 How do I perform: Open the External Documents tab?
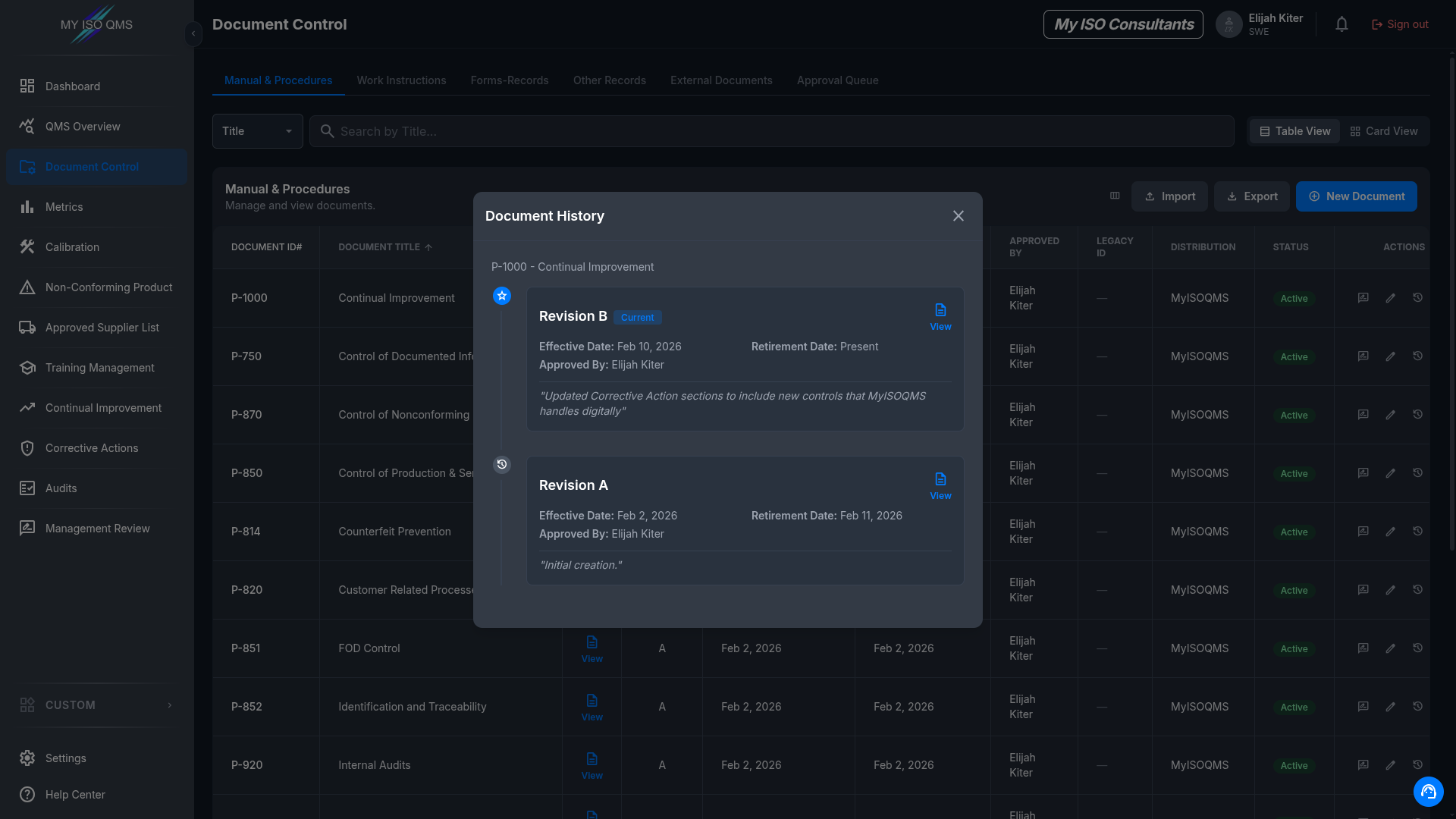721,80
